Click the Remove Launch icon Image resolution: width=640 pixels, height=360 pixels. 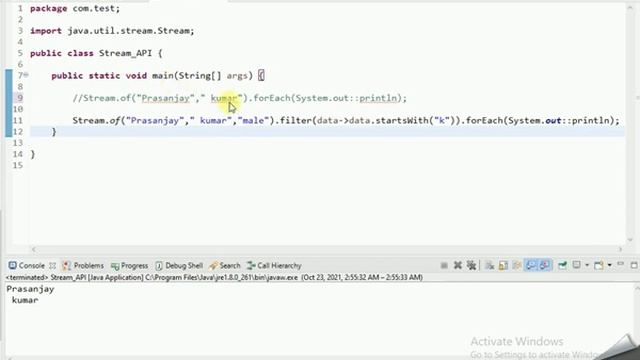[458, 266]
